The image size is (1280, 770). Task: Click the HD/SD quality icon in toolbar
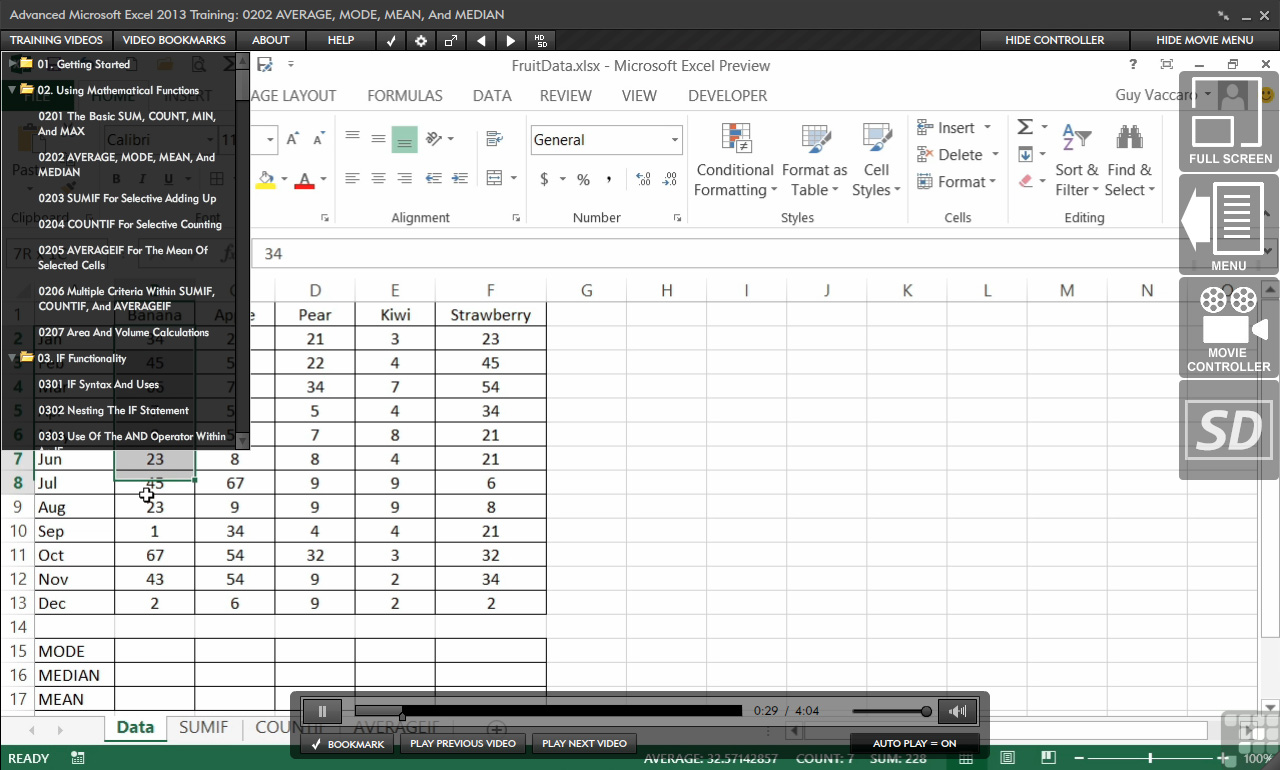(x=541, y=40)
